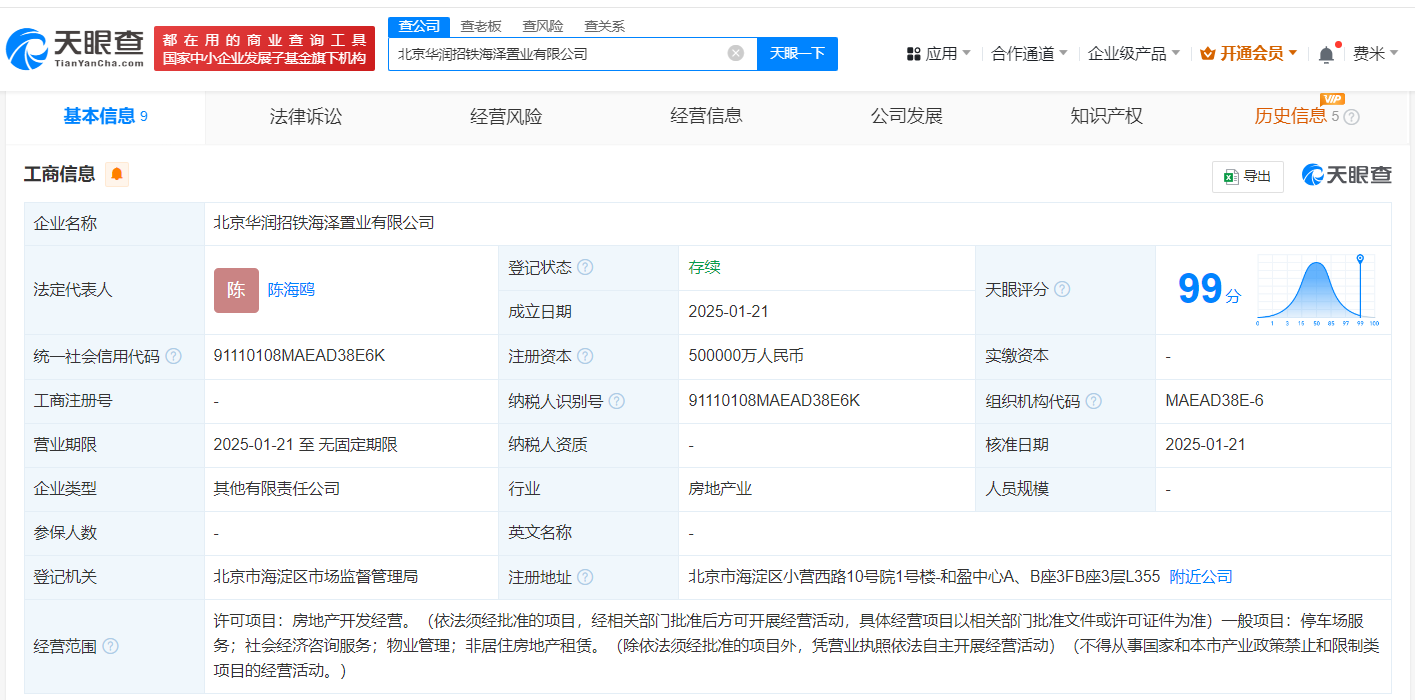Viewport: 1415px width, 700px height.
Task: Click orange alert bell beside 工商信息
Action: (117, 175)
